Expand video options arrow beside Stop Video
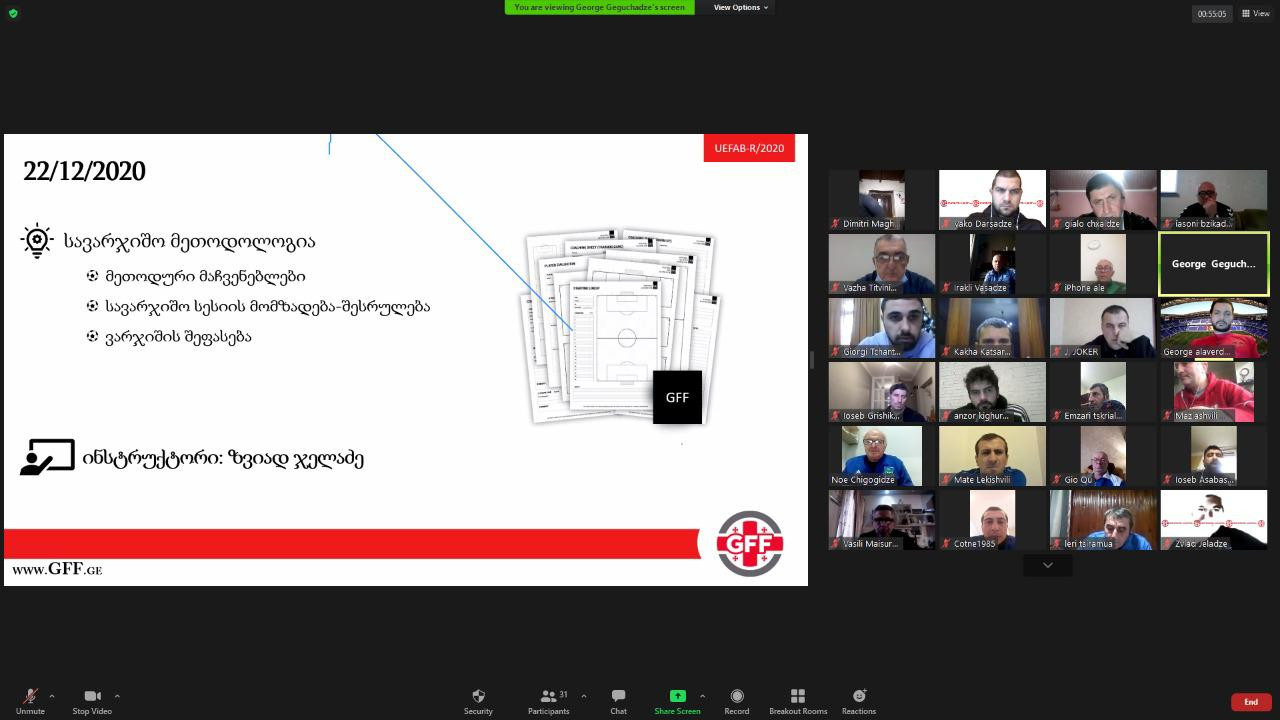The width and height of the screenshot is (1280, 720). pos(117,696)
